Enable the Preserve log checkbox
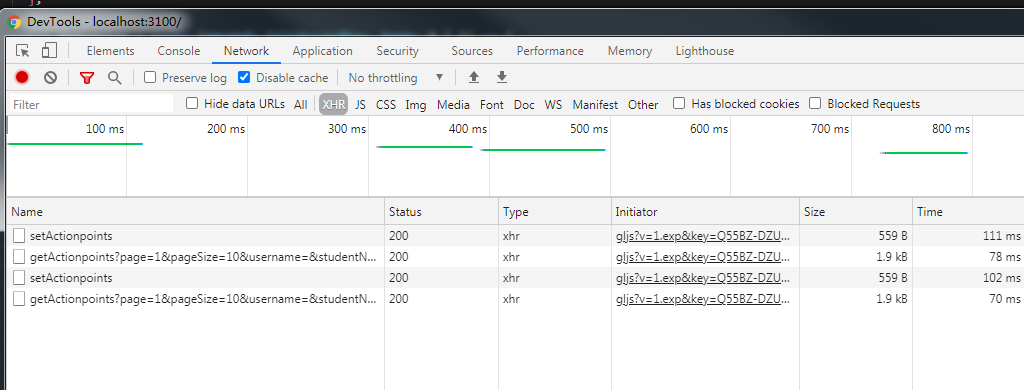1024x390 pixels. tap(150, 77)
